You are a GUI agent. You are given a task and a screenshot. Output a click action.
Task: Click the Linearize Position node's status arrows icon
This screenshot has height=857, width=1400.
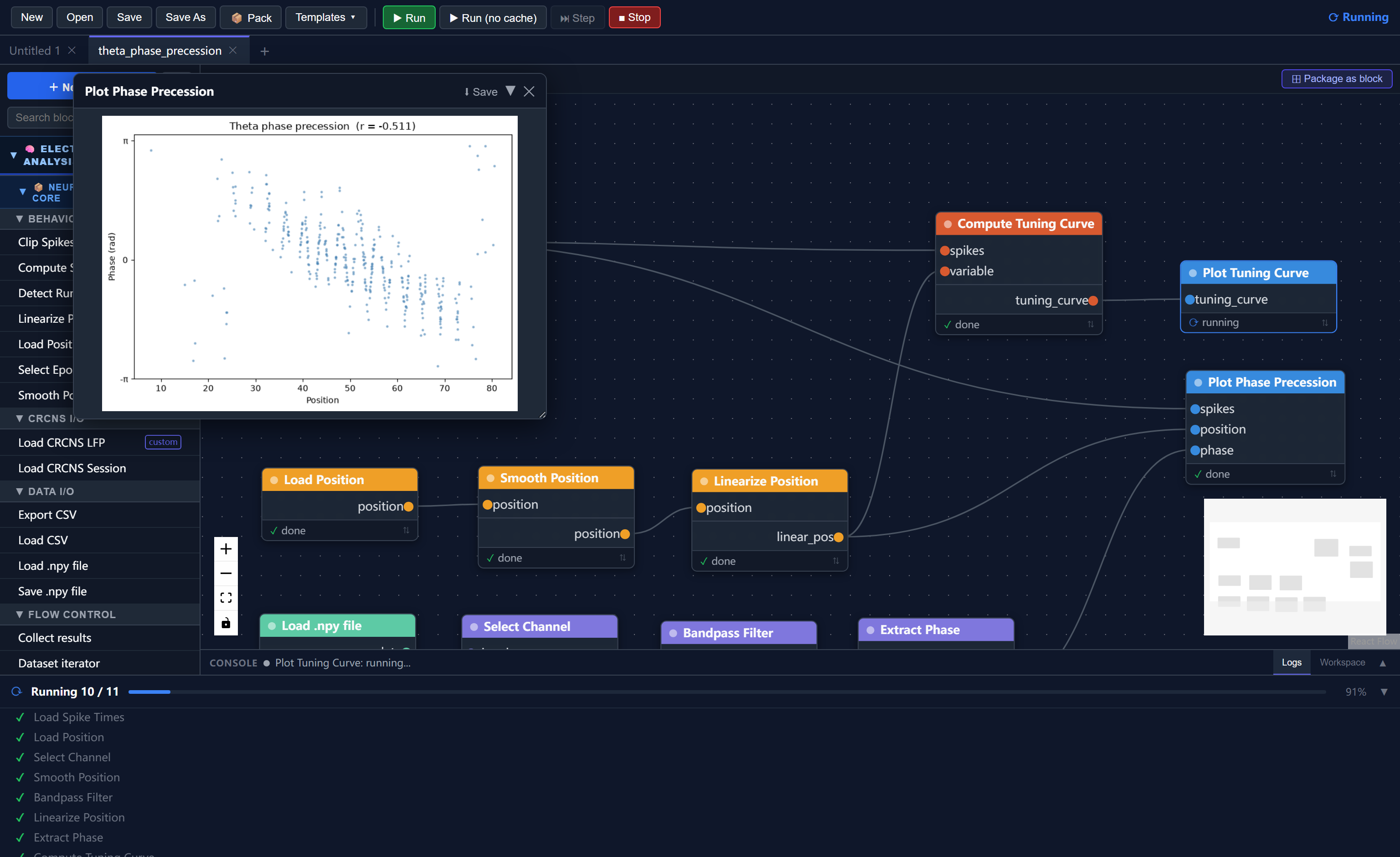(836, 560)
